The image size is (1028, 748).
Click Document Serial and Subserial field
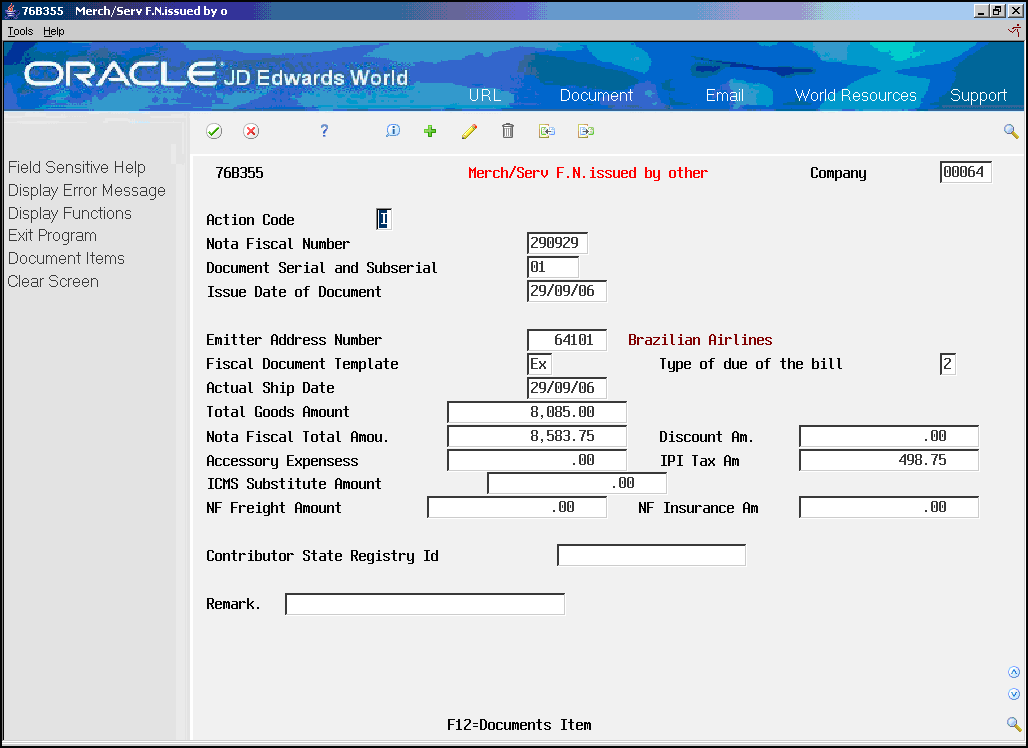[x=553, y=267]
